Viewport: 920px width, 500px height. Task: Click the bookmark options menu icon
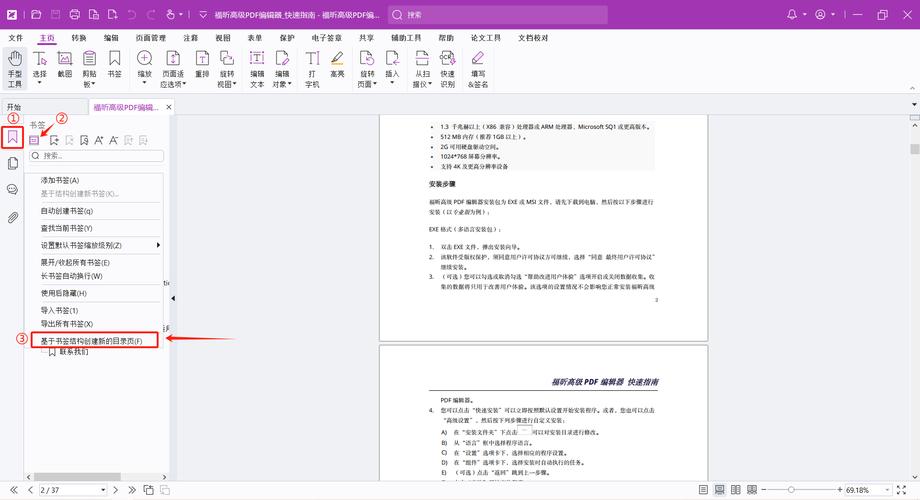pyautogui.click(x=35, y=140)
